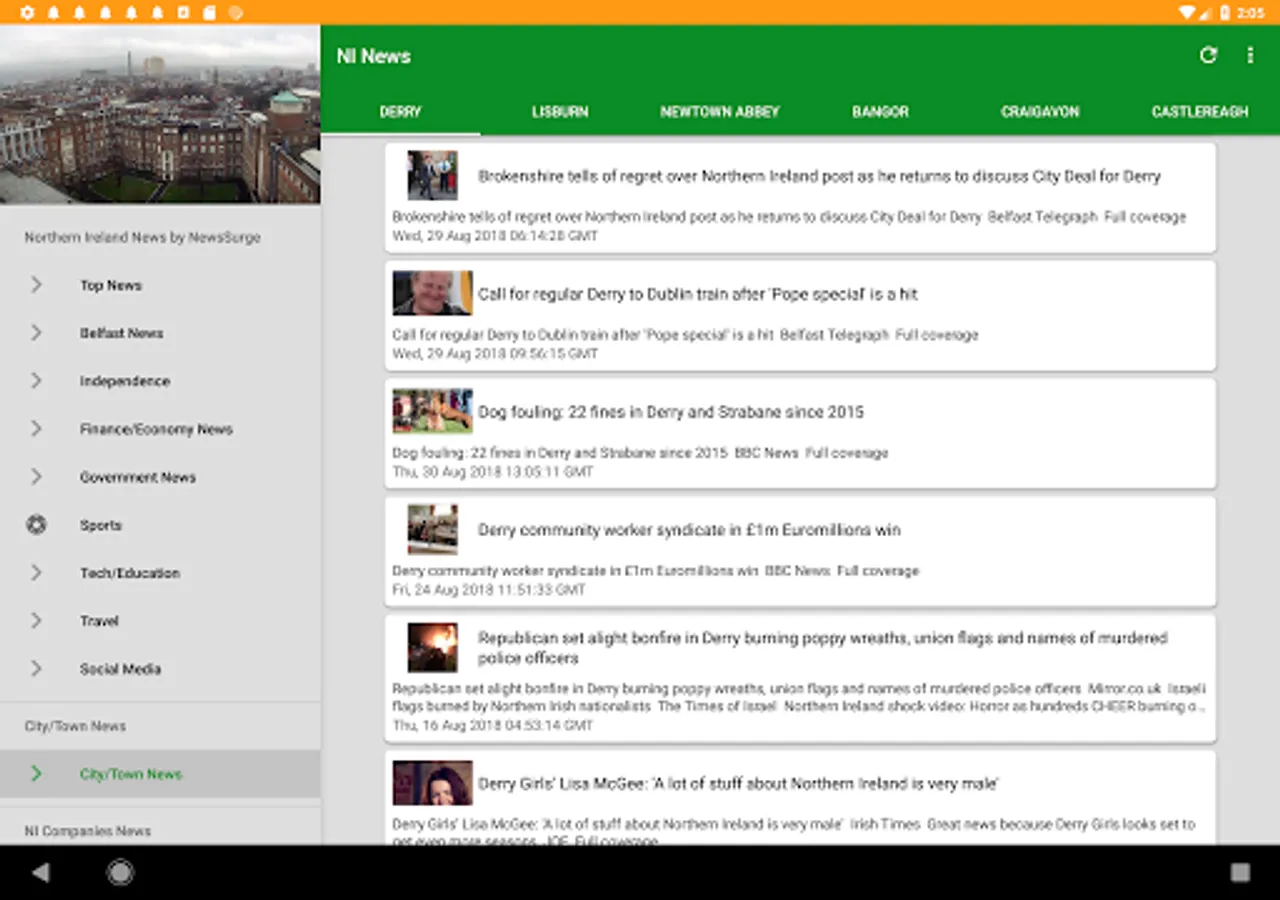Switch to the Lisburn tab
Screen dimensions: 1280x900
pyautogui.click(x=560, y=112)
